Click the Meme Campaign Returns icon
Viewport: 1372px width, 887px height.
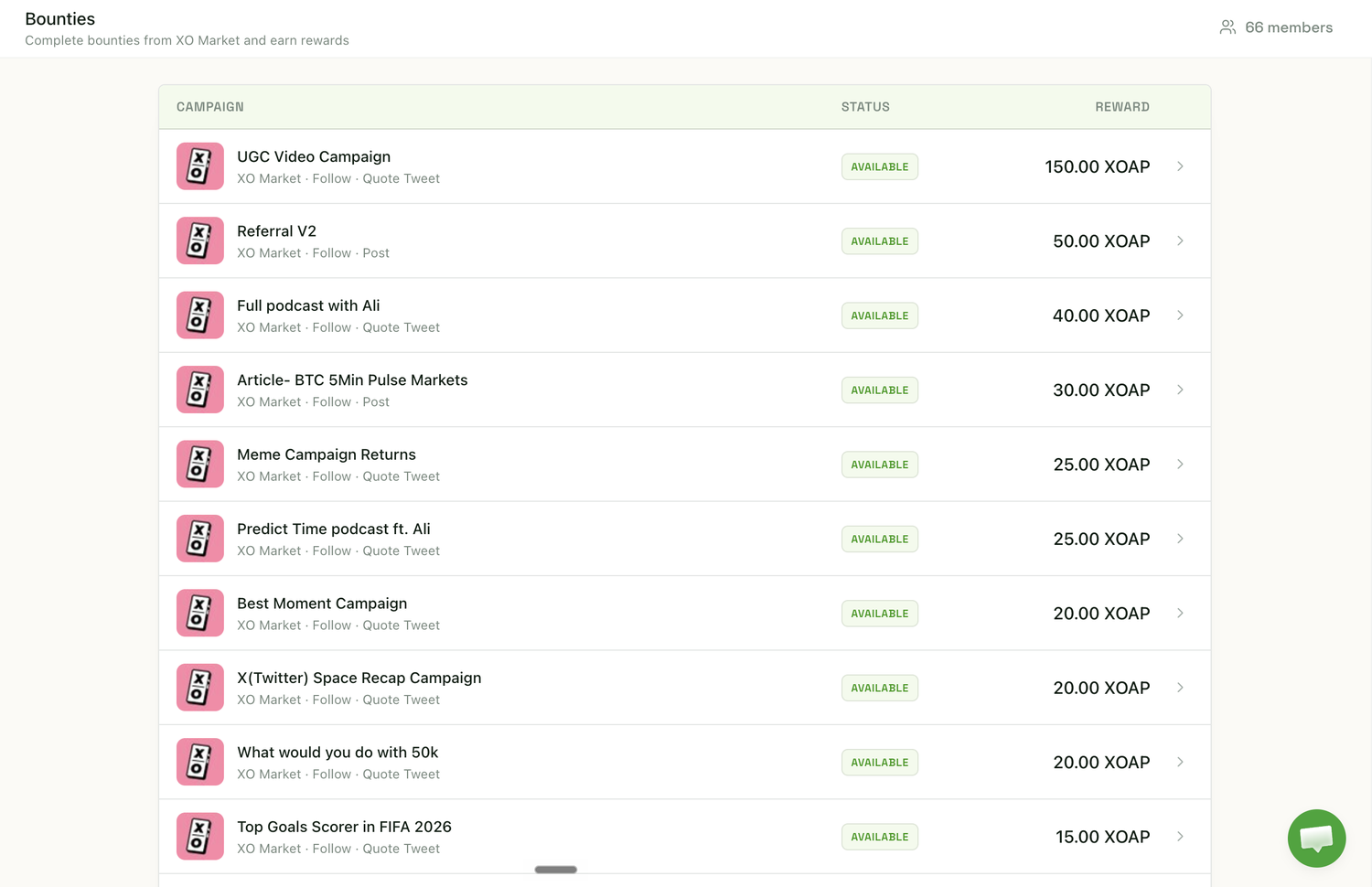pyautogui.click(x=200, y=465)
